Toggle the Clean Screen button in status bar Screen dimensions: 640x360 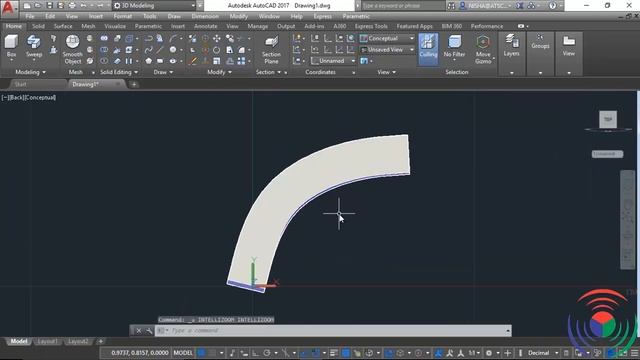pos(623,353)
